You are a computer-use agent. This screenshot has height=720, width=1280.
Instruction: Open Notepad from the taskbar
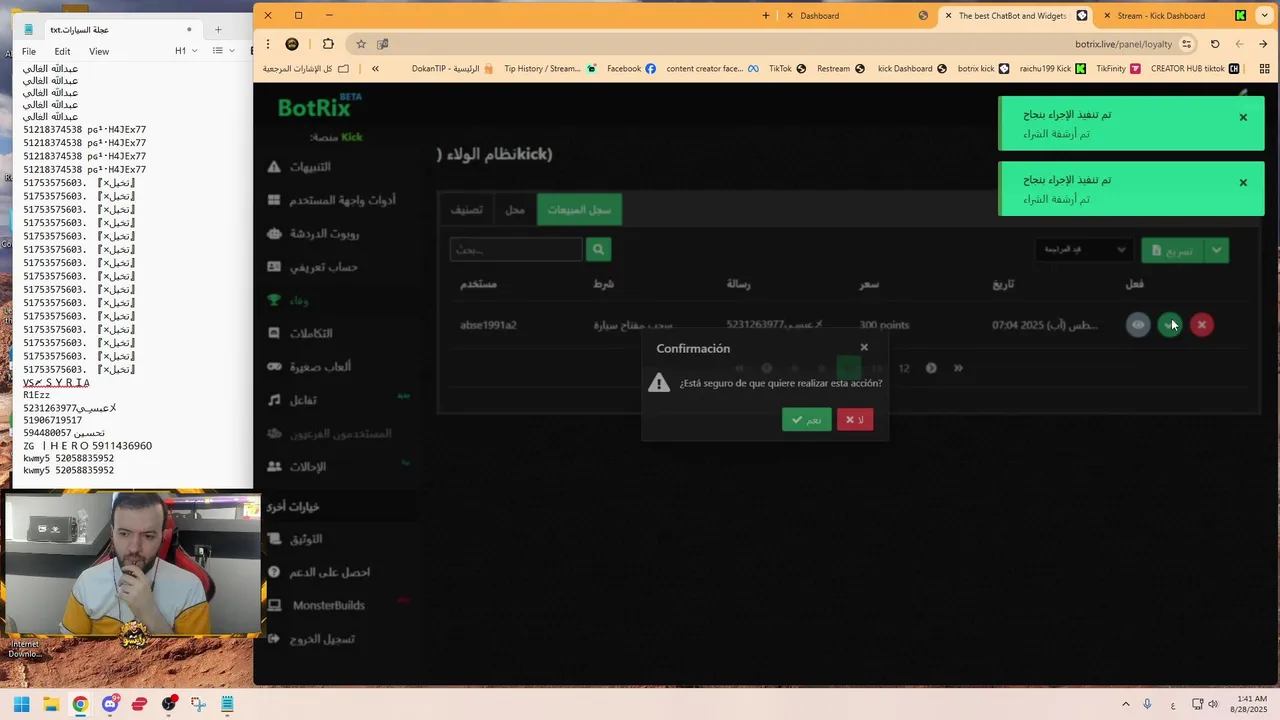click(x=227, y=704)
